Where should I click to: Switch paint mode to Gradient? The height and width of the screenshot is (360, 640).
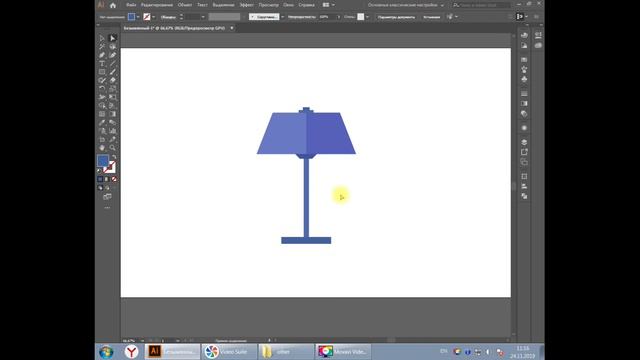coord(107,179)
